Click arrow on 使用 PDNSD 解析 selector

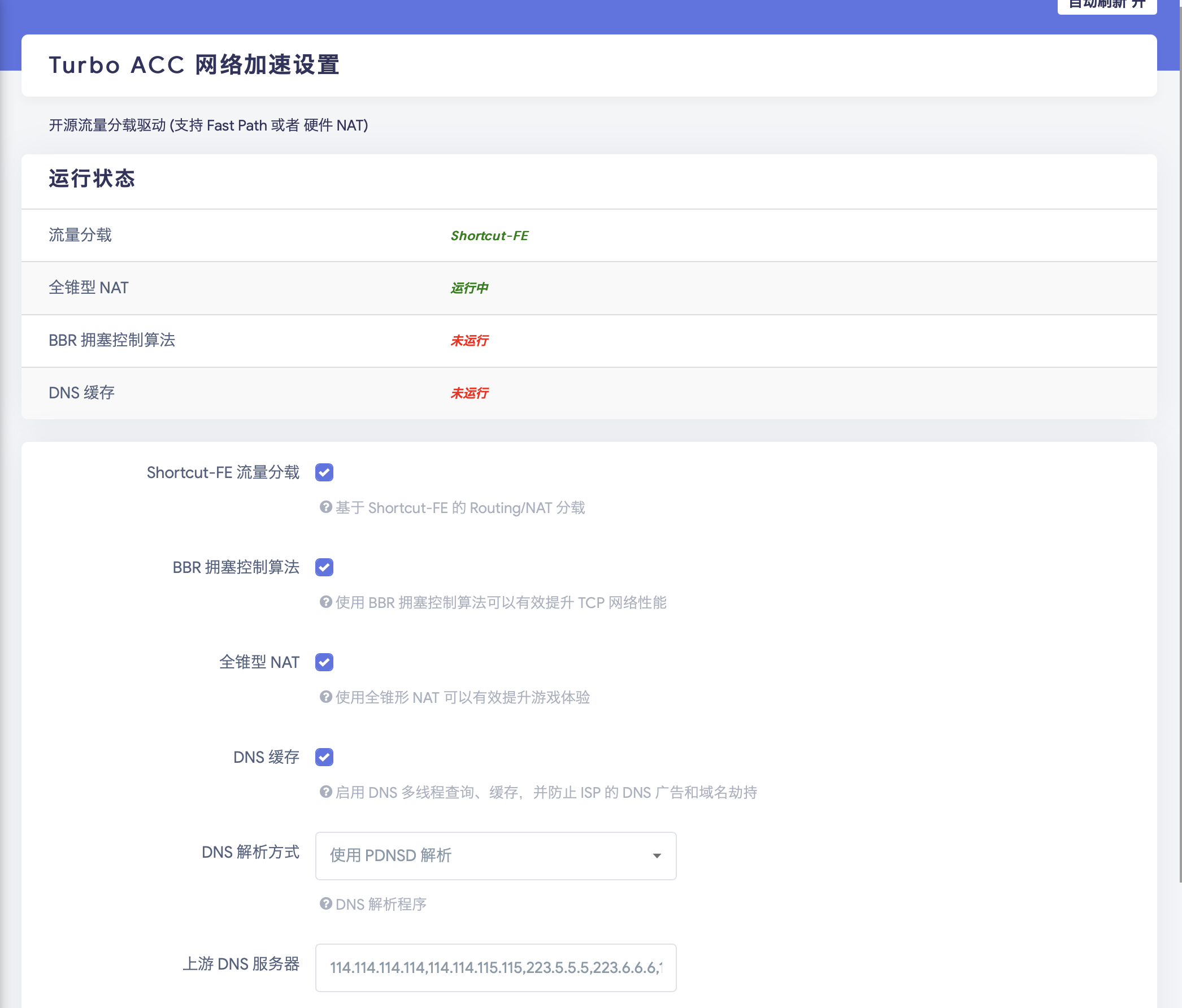(657, 855)
